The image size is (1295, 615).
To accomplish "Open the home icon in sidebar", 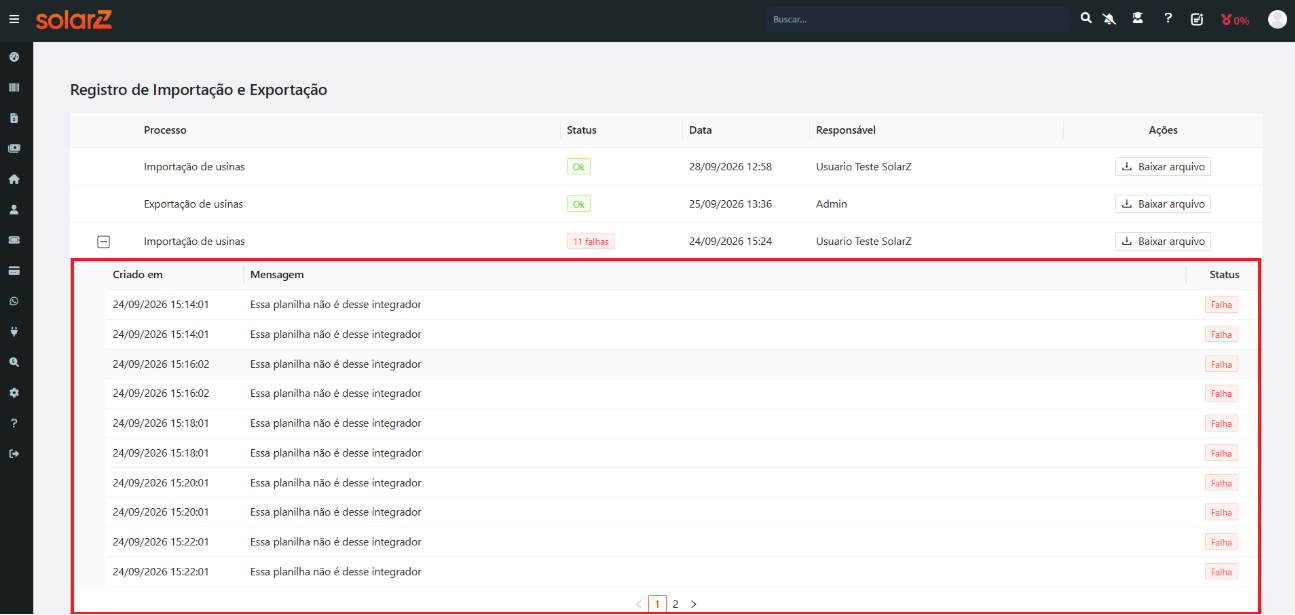I will [14, 179].
